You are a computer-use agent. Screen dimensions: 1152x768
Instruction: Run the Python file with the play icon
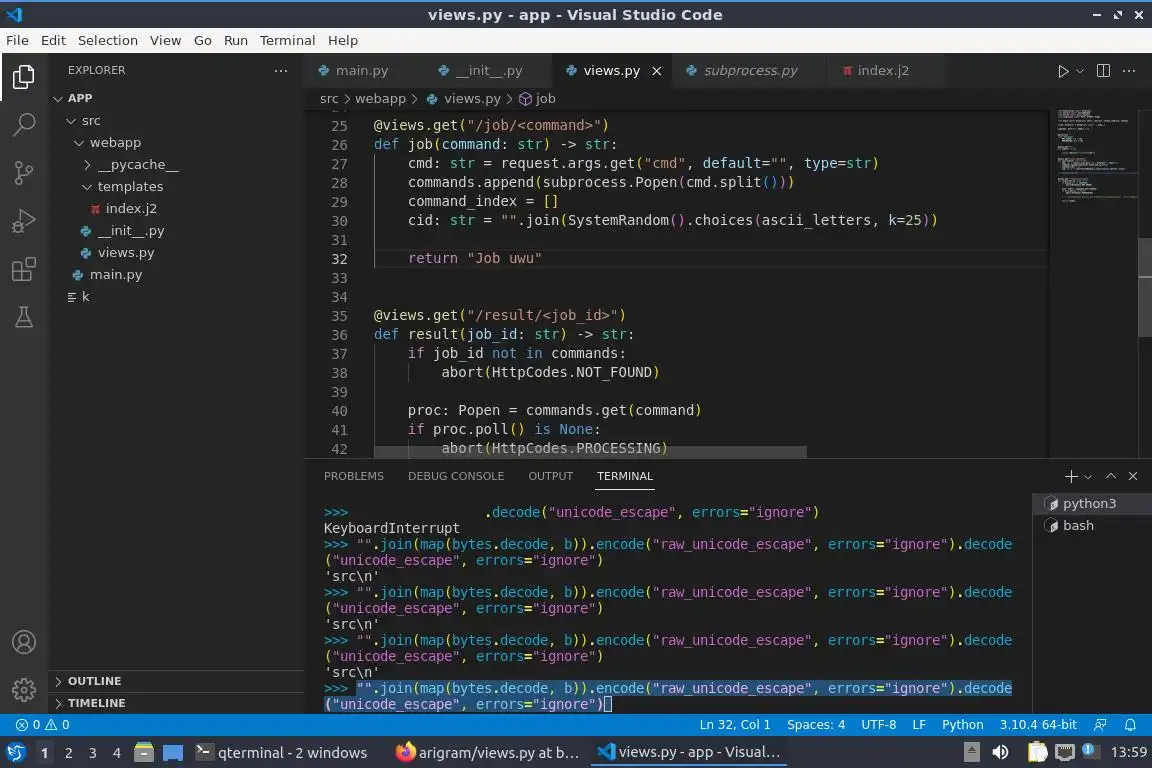pyautogui.click(x=1062, y=71)
